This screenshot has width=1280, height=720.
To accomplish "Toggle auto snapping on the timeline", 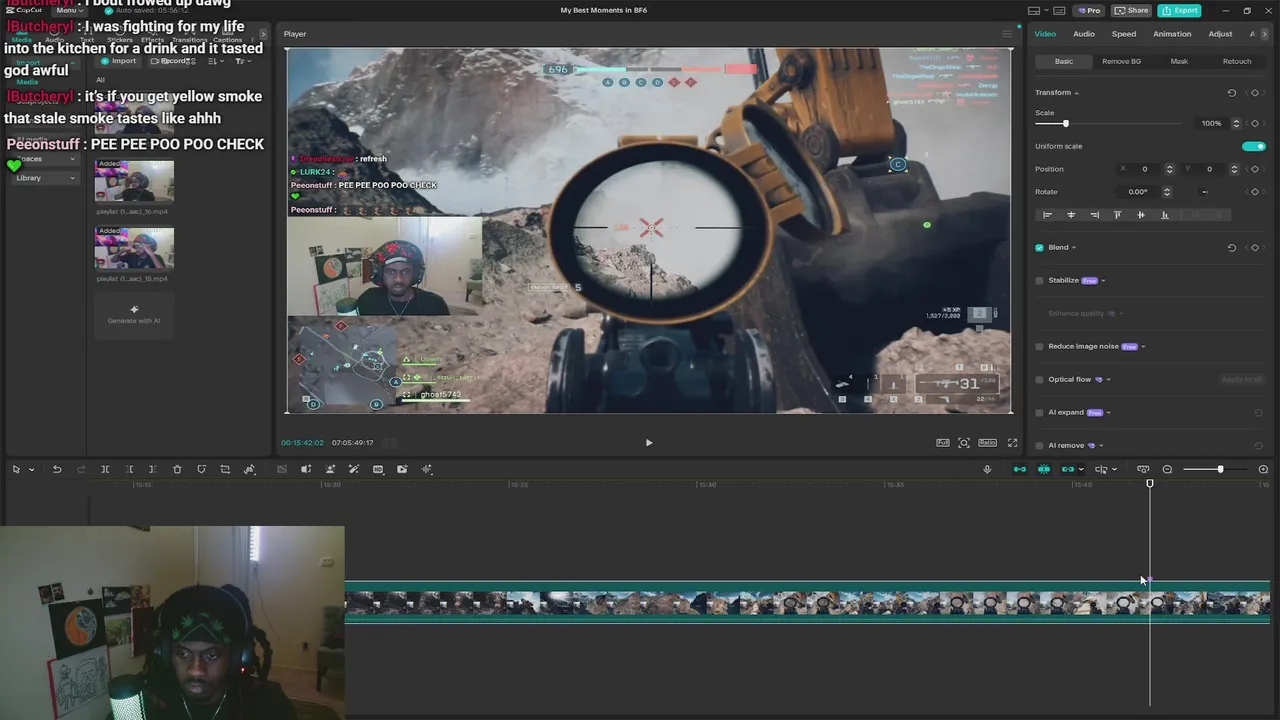I will point(1044,469).
